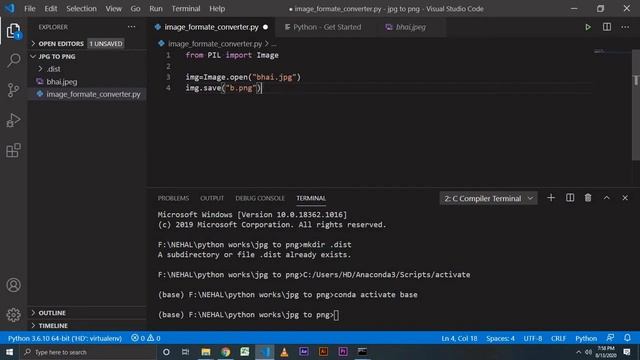Split the editor to the right
This screenshot has height=360, width=640.
[x=607, y=27]
